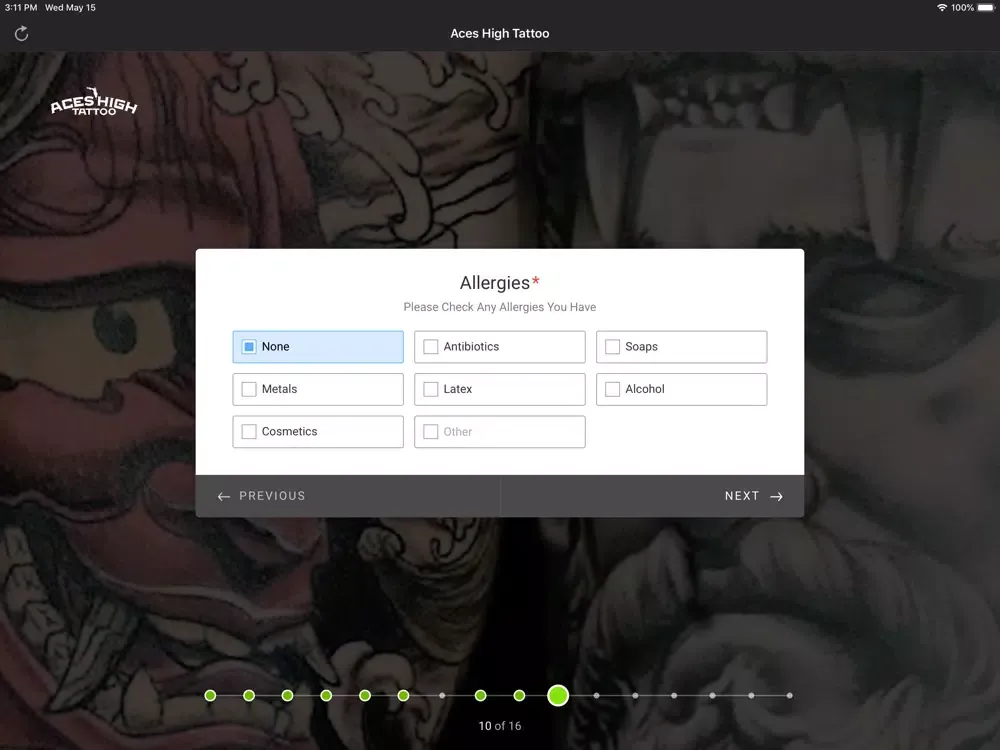Choose the step 15 progress dot
The width and height of the screenshot is (1000, 750).
click(x=751, y=696)
